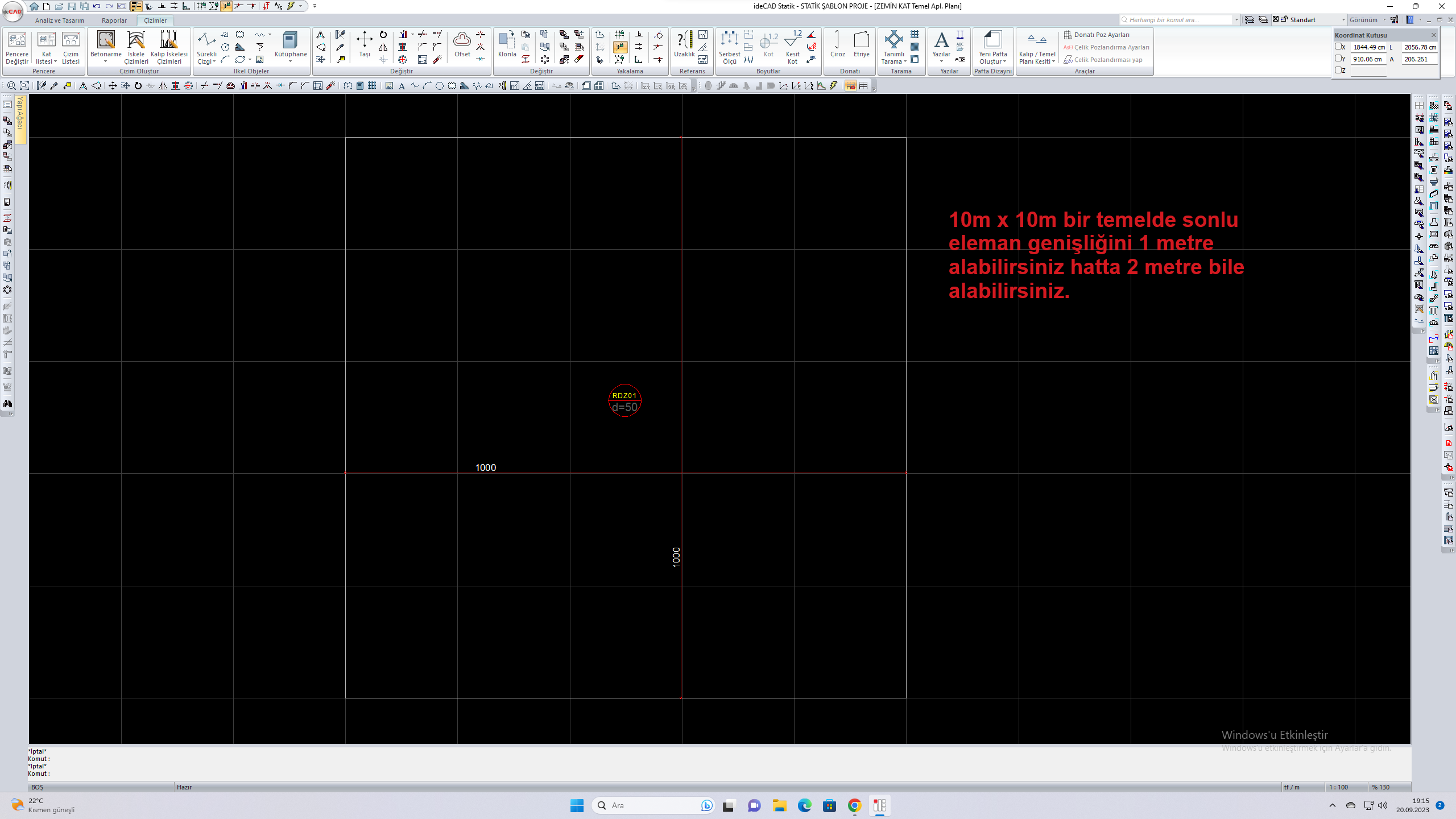The width and height of the screenshot is (1456, 819).
Task: Toggle highlighted snap icon in quick access toolbar
Action: [x=226, y=6]
